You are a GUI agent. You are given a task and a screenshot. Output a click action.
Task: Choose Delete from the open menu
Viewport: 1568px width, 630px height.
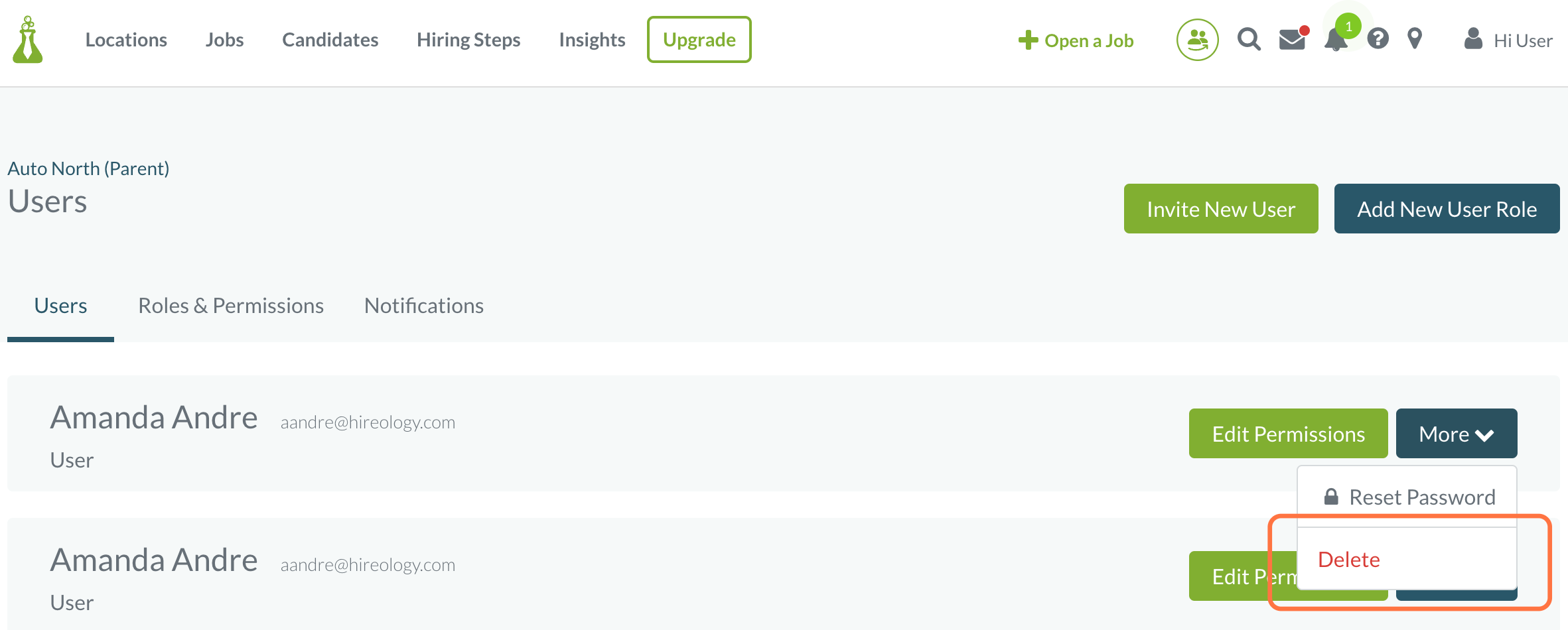coord(1348,559)
